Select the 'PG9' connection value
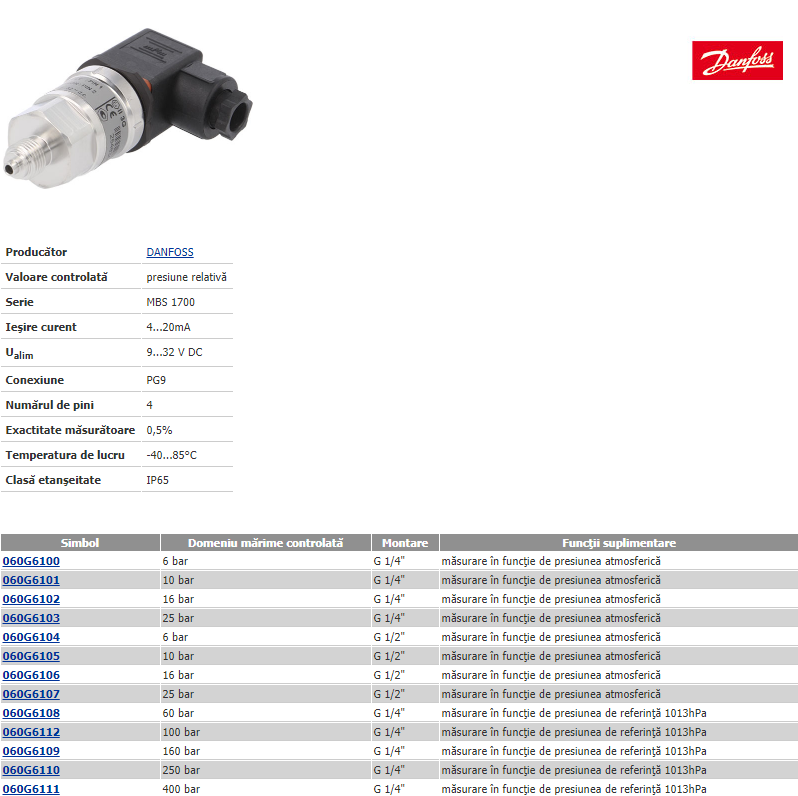Viewport: 798px width, 796px height. pyautogui.click(x=156, y=380)
